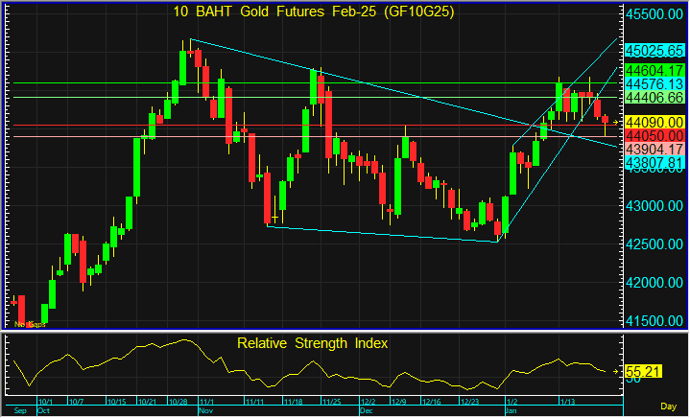
Task: Select the Nov month marker on date axis
Action: 207,411
